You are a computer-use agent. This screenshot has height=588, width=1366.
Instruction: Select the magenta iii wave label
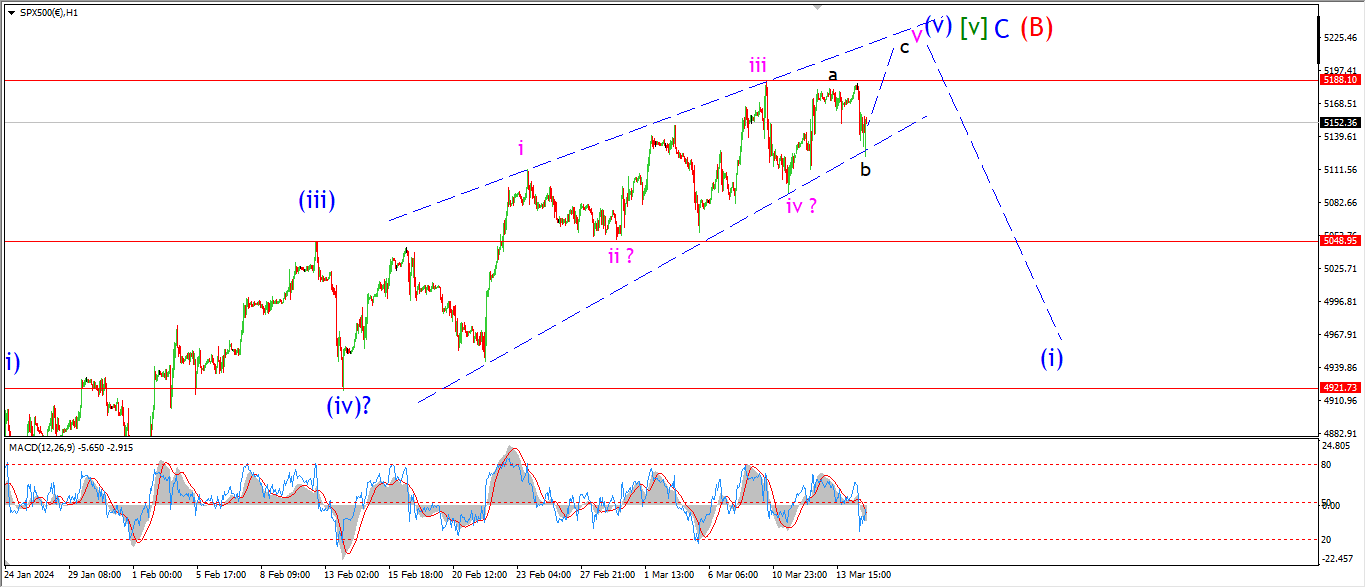[x=758, y=66]
